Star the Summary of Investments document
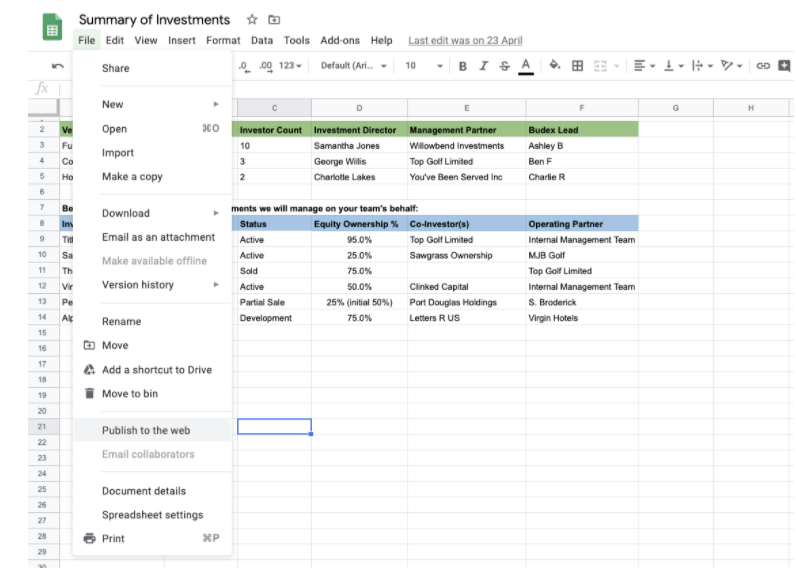This screenshot has height=582, width=796. pos(252,20)
